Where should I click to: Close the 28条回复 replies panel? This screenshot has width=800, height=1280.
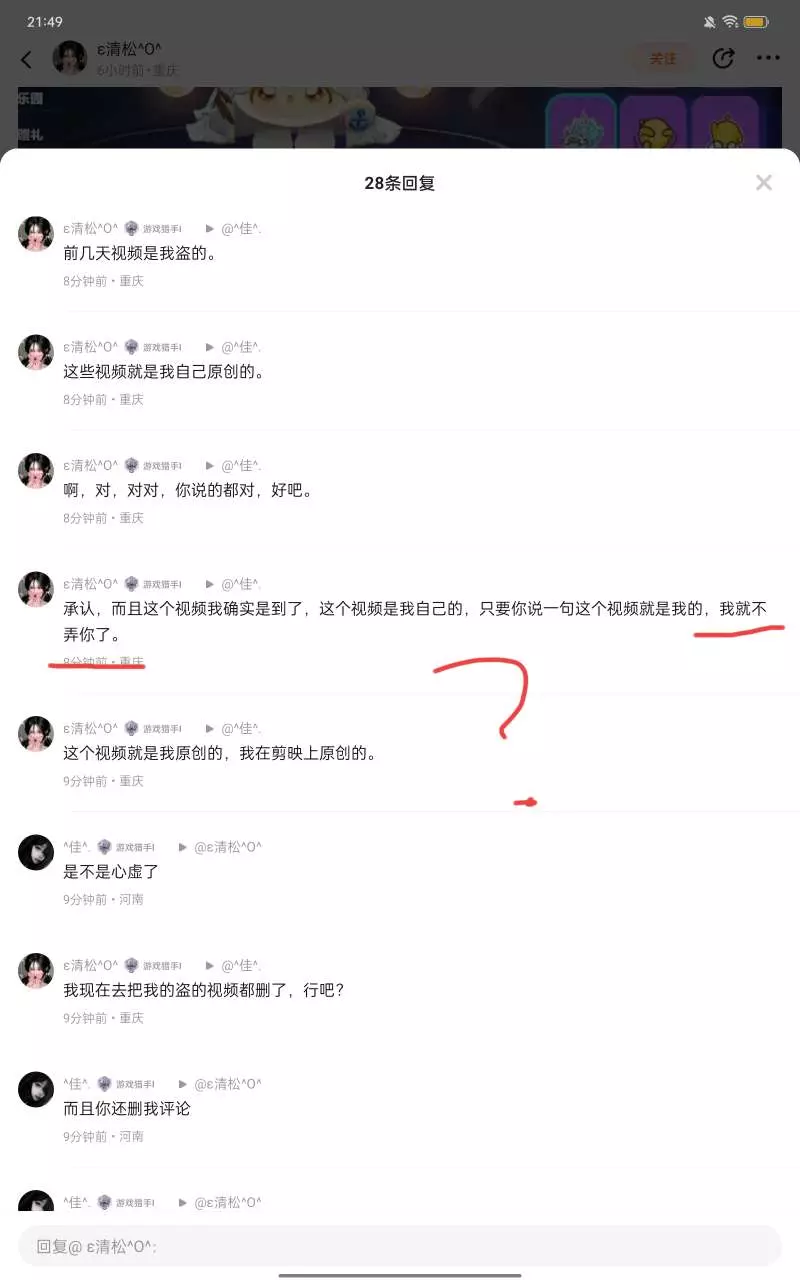[764, 183]
